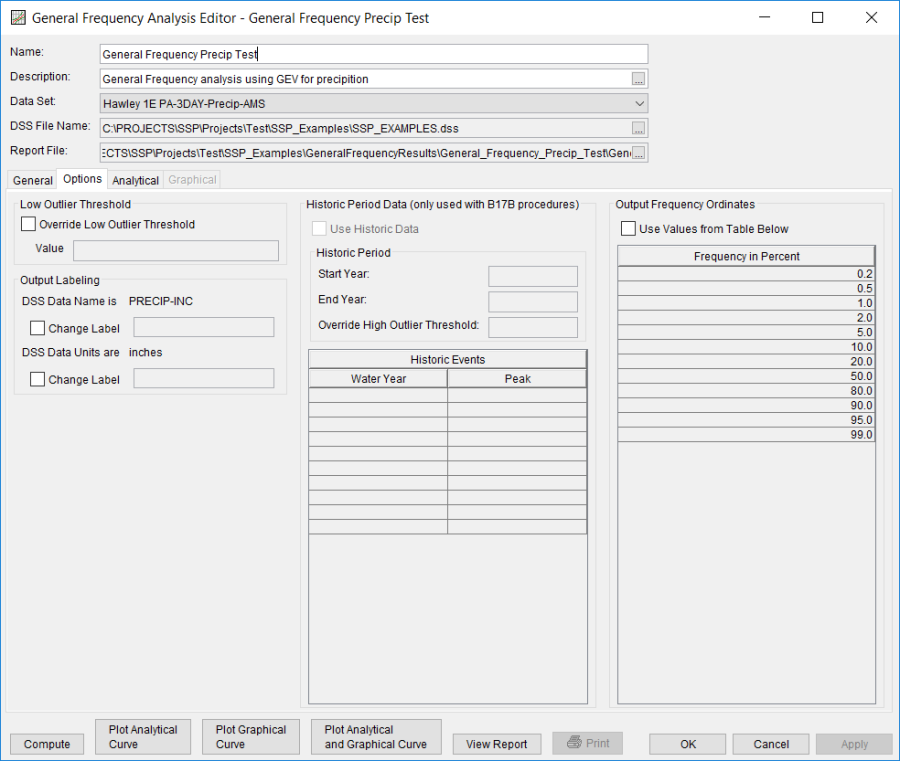Click Plot Graphical Curve
This screenshot has width=900, height=761.
point(250,737)
